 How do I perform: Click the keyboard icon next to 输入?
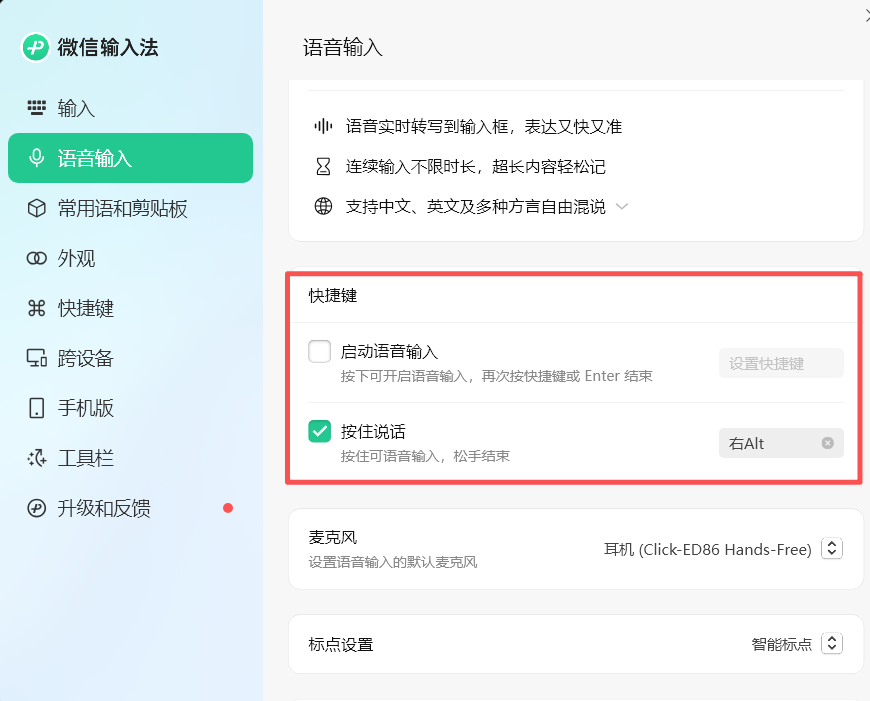pos(37,108)
